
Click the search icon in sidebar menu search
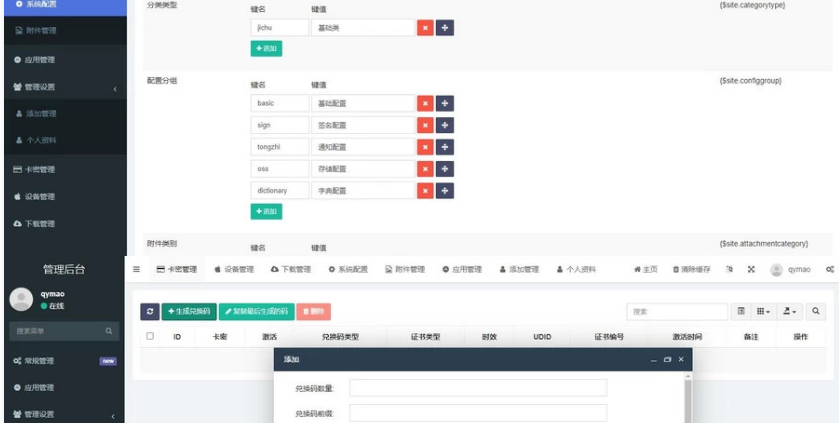click(x=110, y=330)
